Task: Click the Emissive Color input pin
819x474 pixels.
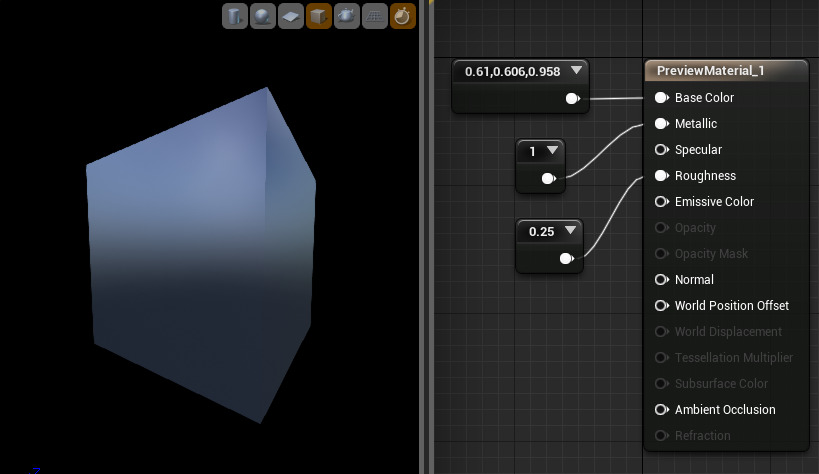Action: coord(662,202)
